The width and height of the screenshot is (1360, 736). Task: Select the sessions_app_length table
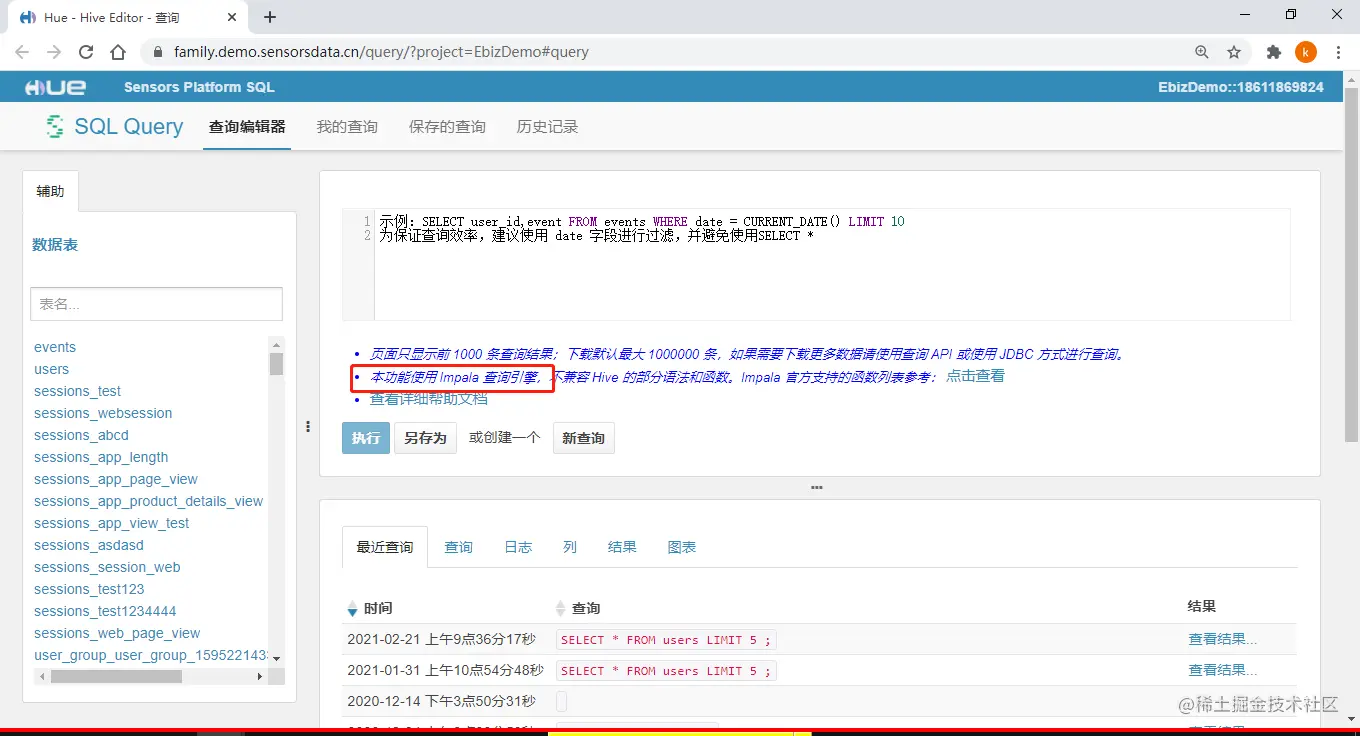tap(101, 457)
